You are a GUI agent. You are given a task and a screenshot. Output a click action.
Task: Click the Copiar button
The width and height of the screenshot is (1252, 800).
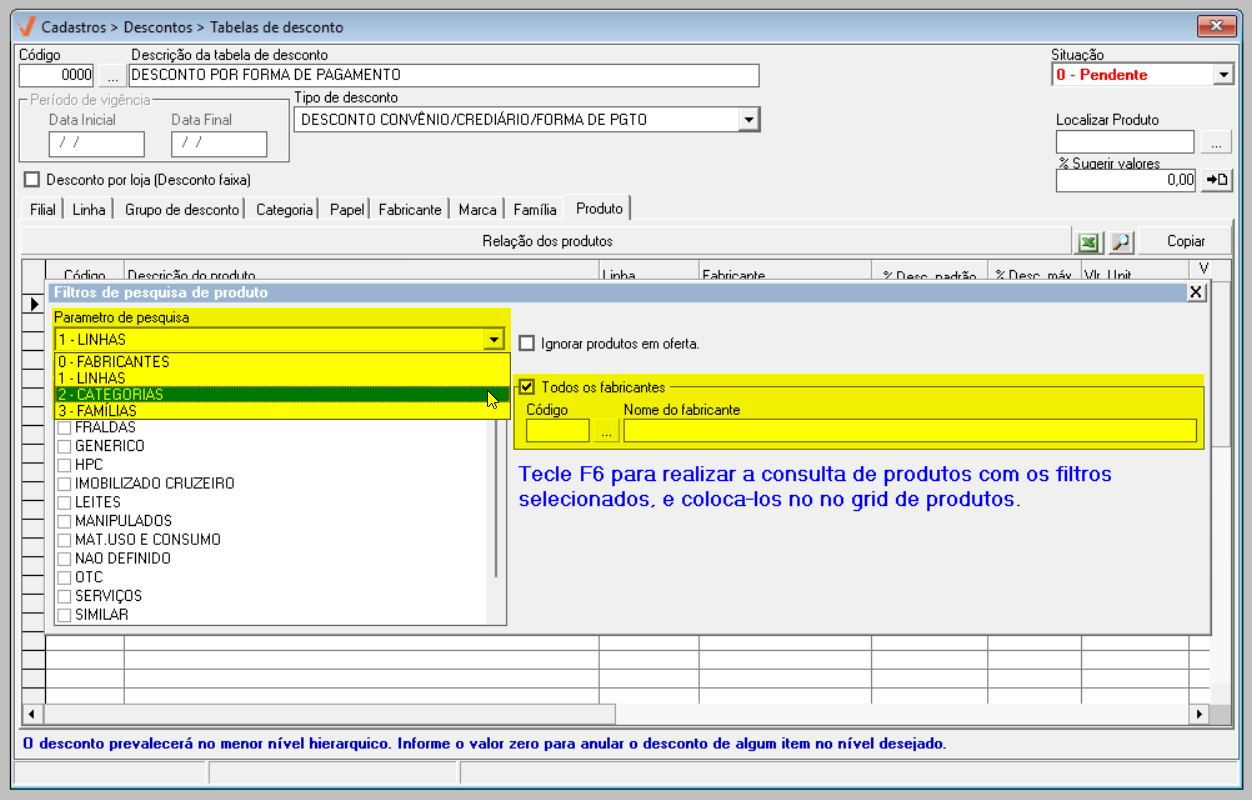[1185, 242]
